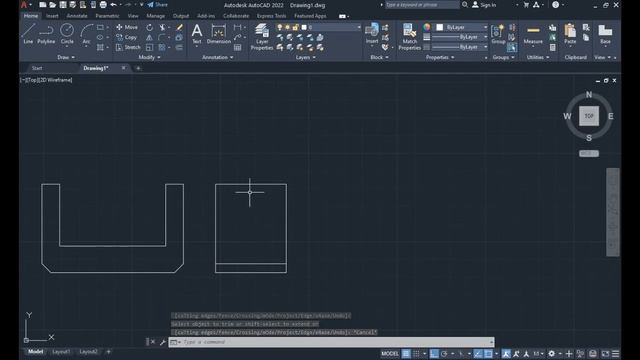Screen dimensions: 640x360
Task: Toggle ortho mode in status bar
Action: [x=434, y=353]
